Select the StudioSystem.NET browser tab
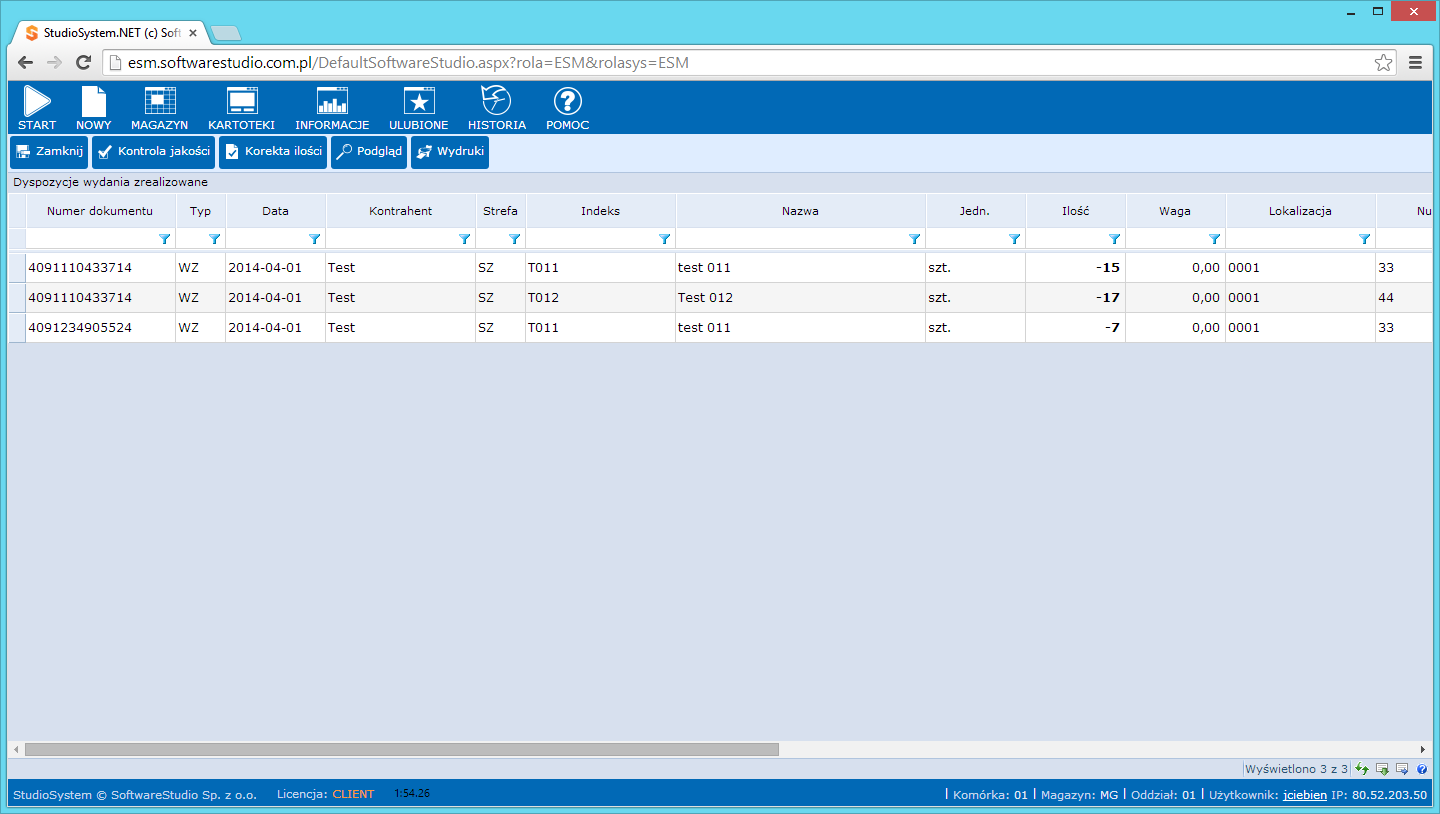This screenshot has height=814, width=1440. pyautogui.click(x=108, y=33)
